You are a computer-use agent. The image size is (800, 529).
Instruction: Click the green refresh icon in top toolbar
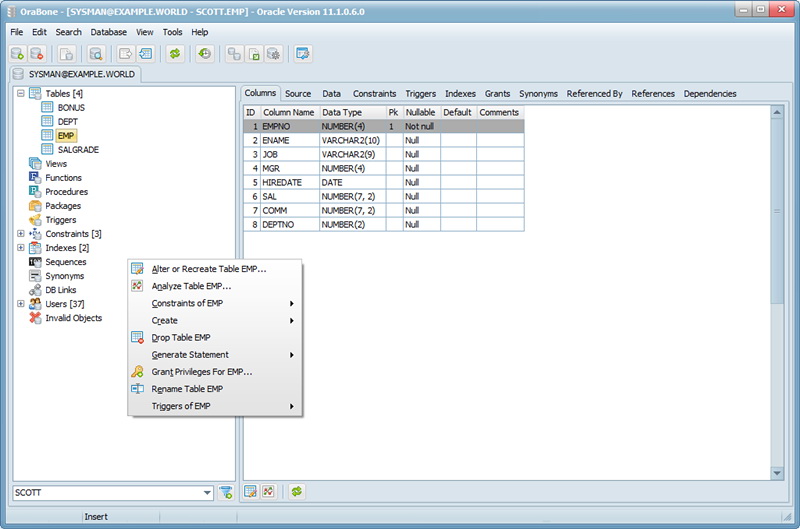click(175, 54)
